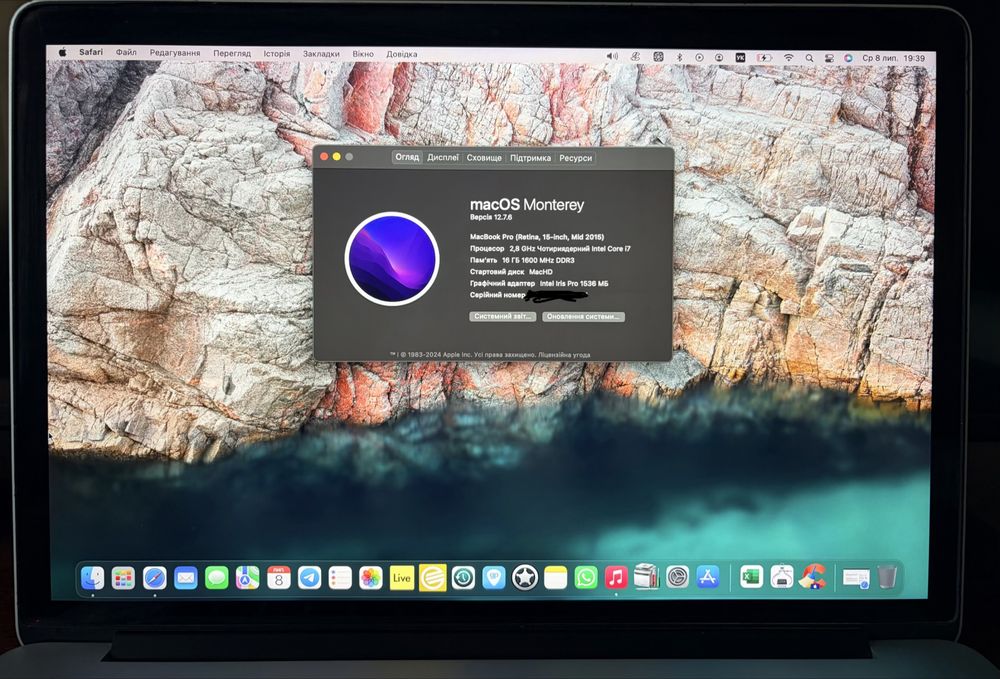This screenshot has width=1000, height=679.
Task: Open the Safari application menu
Action: (x=91, y=52)
